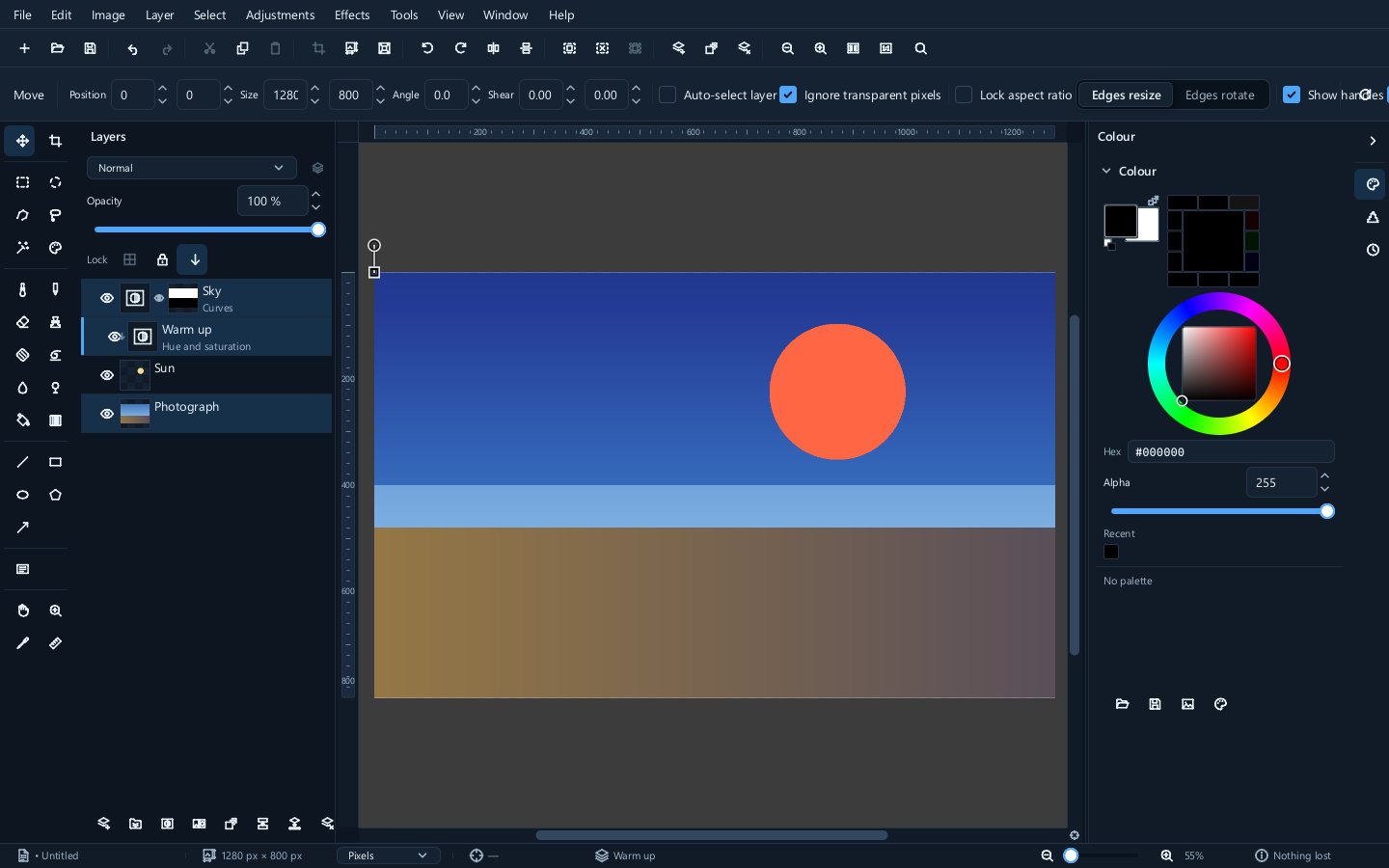The image size is (1389, 868).
Task: Open the Normal blend mode dropdown
Action: (191, 168)
